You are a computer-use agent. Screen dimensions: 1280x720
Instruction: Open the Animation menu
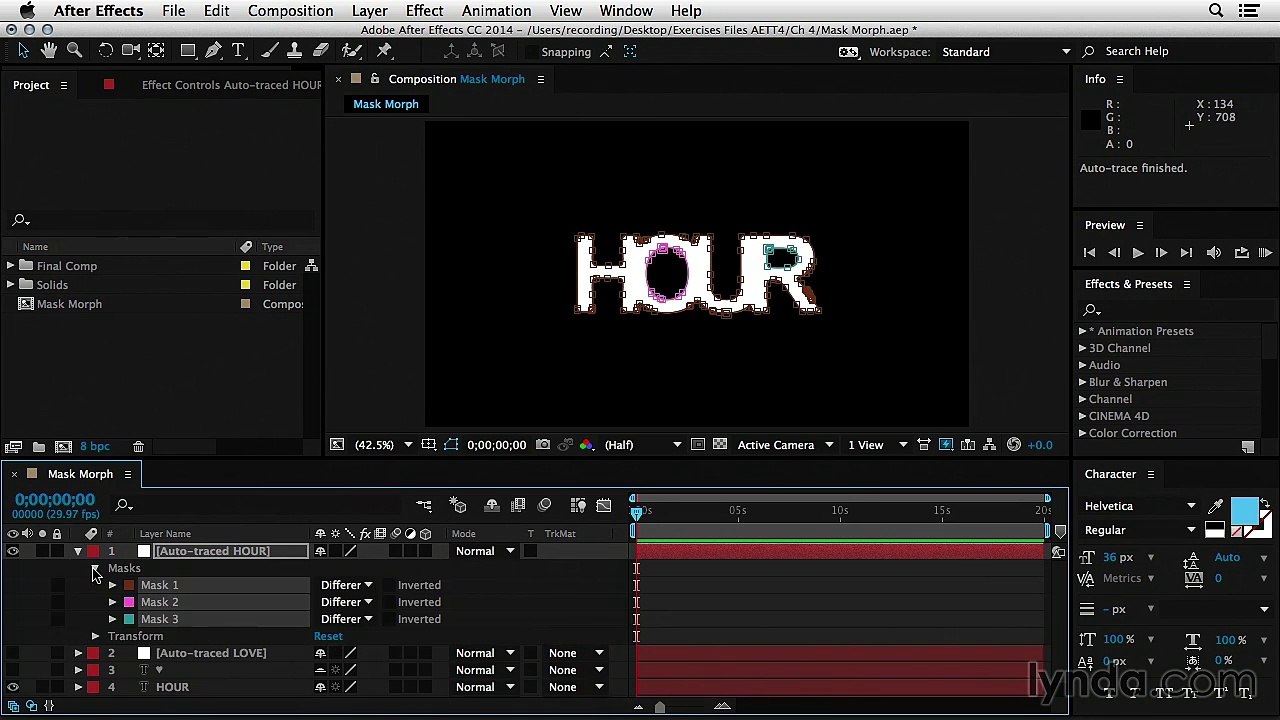pos(496,11)
